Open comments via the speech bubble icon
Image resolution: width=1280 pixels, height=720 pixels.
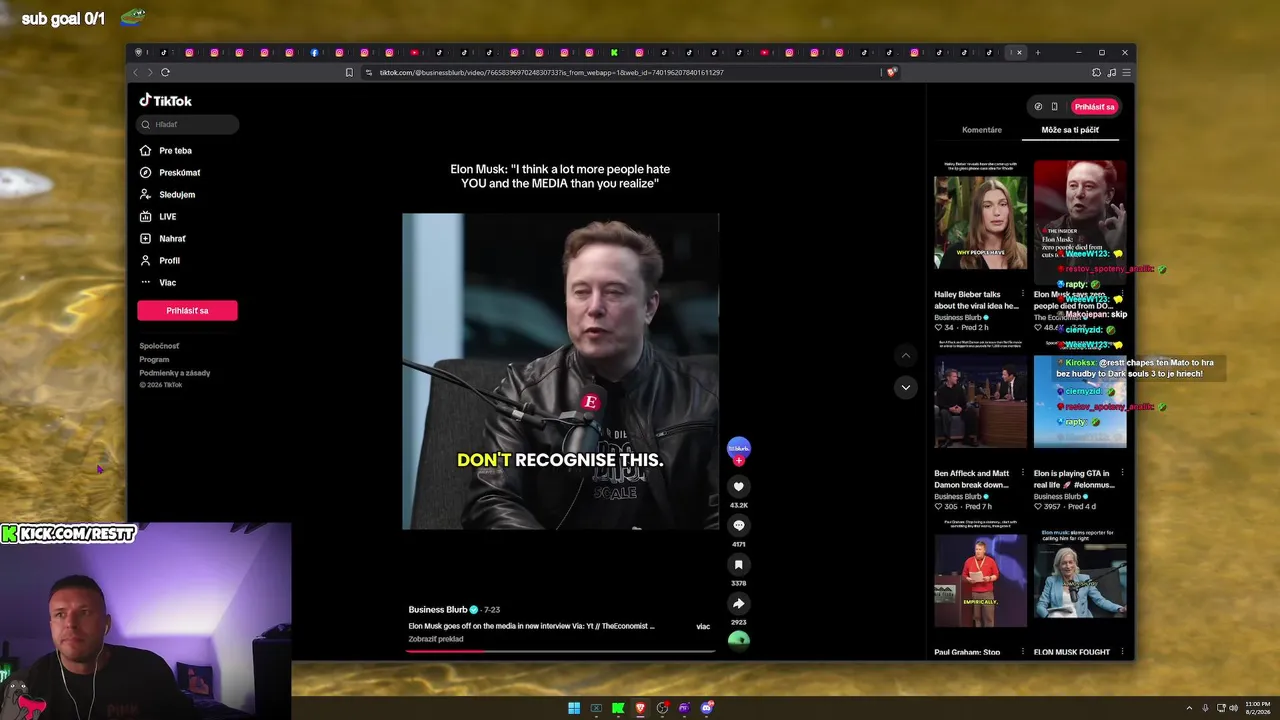point(739,525)
